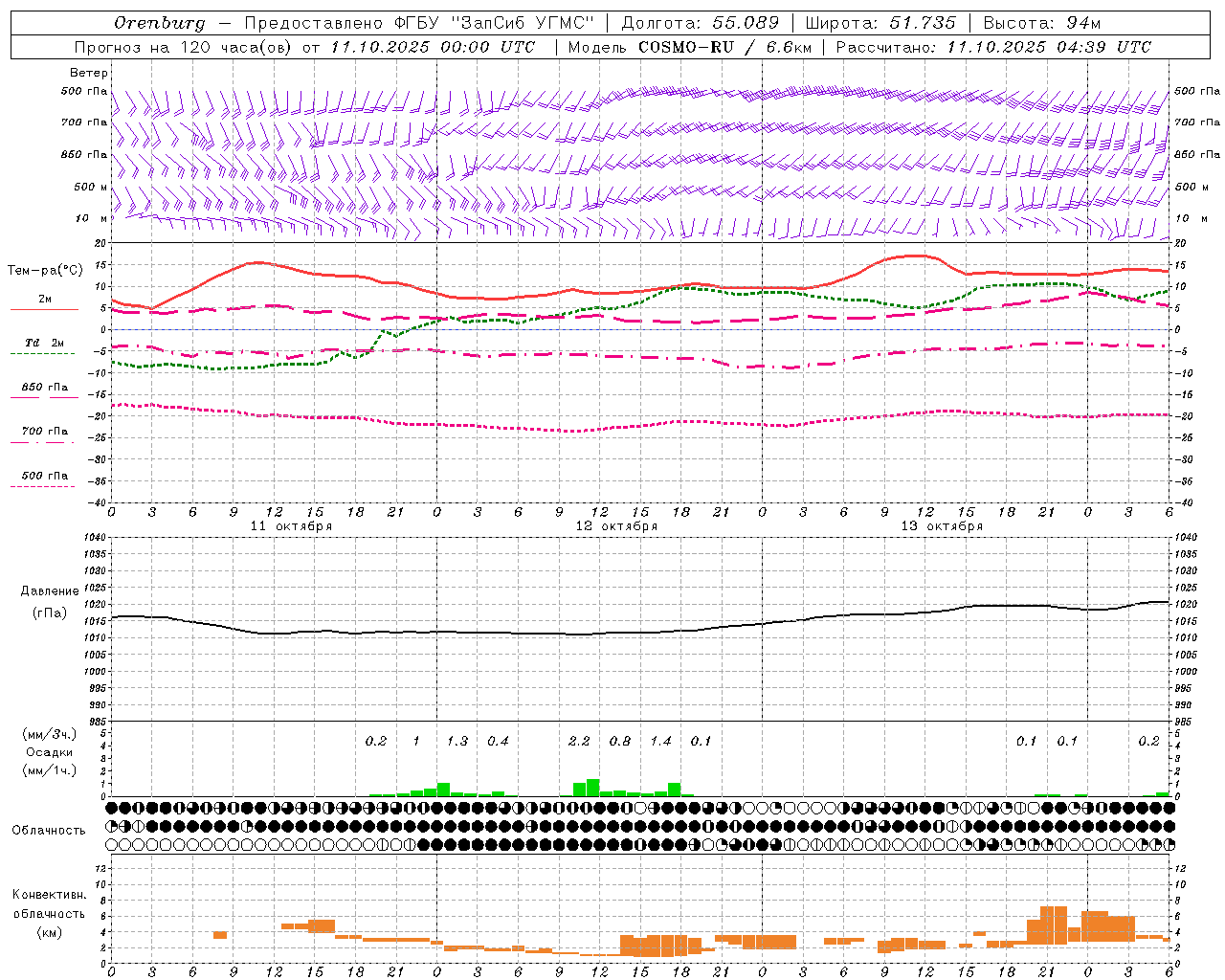Viewport: 1225px width, 980px height.
Task: Select the 3-hour precipitation value 2.2
Action: pyautogui.click(x=579, y=741)
